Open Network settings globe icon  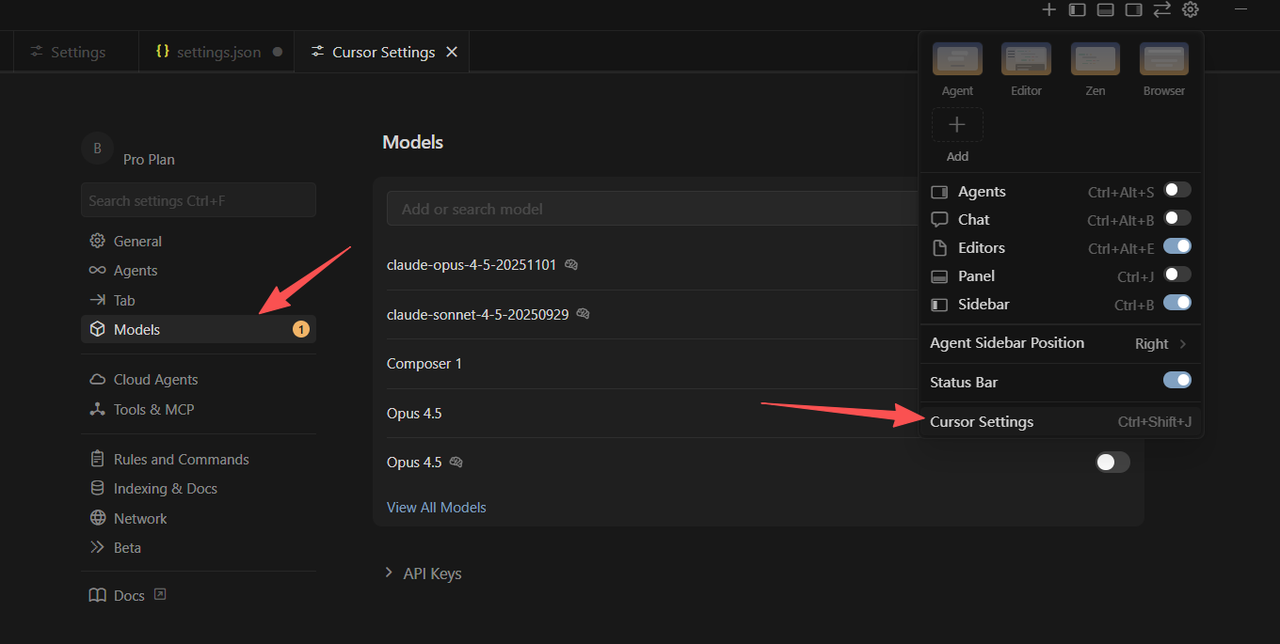(97, 518)
